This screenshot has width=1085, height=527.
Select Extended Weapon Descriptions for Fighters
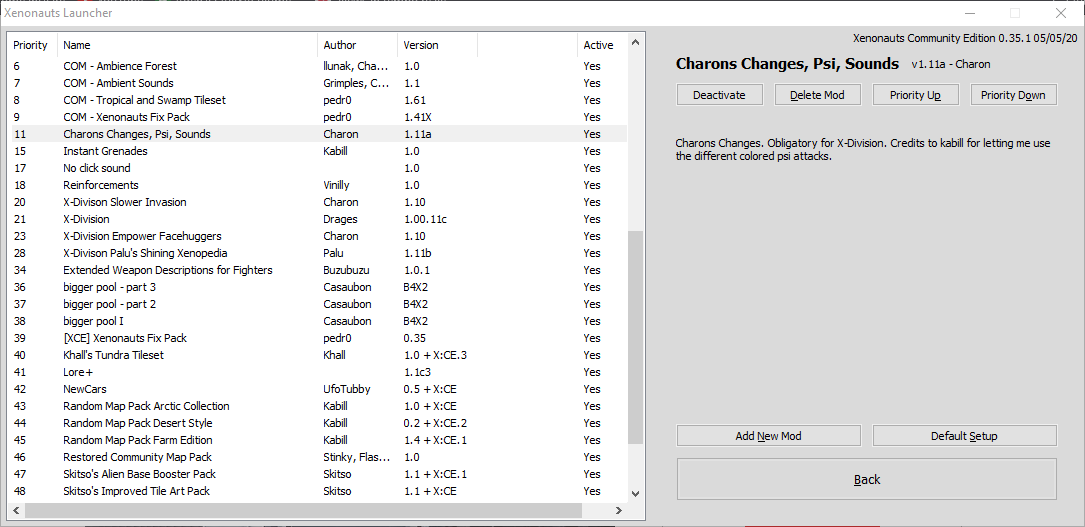click(x=318, y=270)
